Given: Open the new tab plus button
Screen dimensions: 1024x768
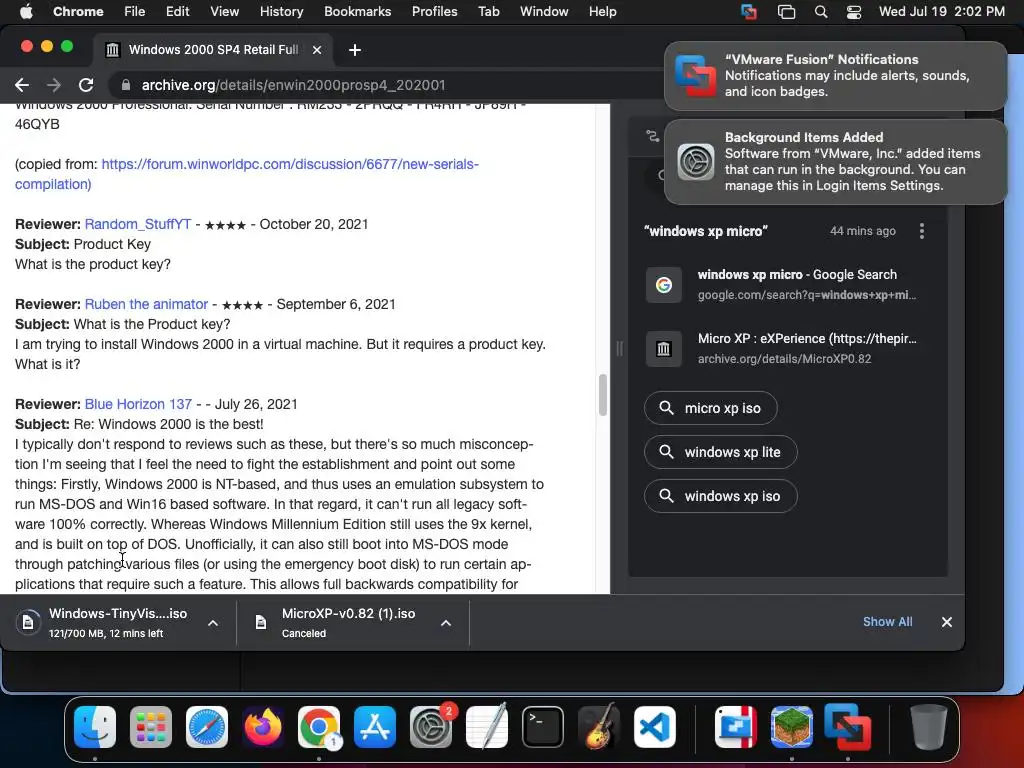Looking at the screenshot, I should 355,50.
